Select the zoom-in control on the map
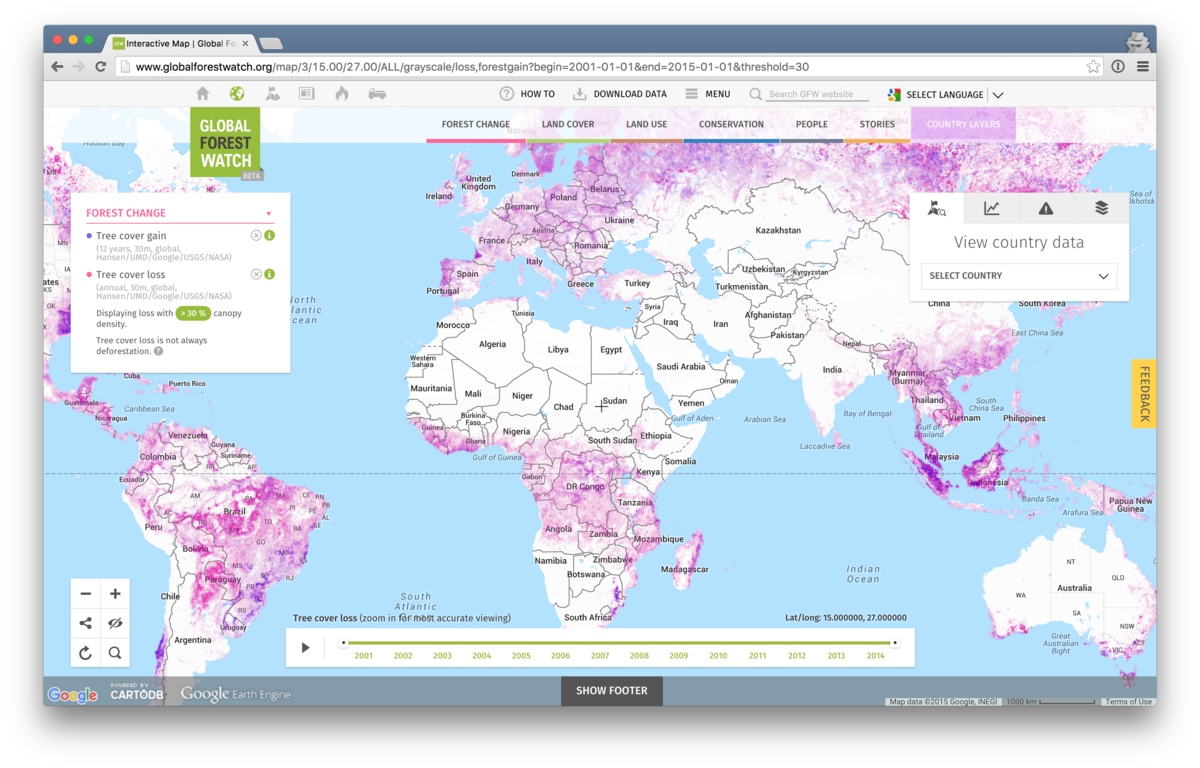1200x768 pixels. coord(114,593)
